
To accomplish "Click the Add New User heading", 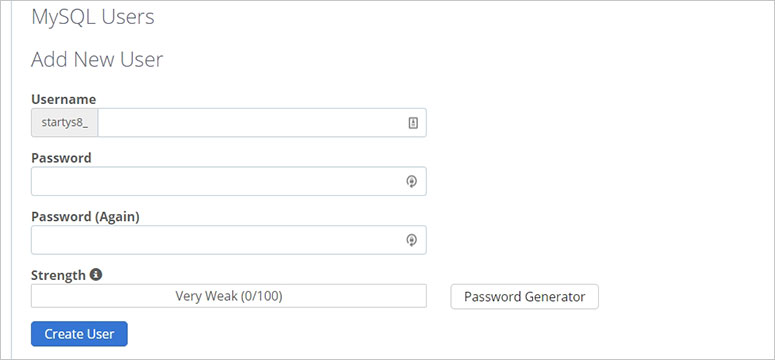I will 97,59.
